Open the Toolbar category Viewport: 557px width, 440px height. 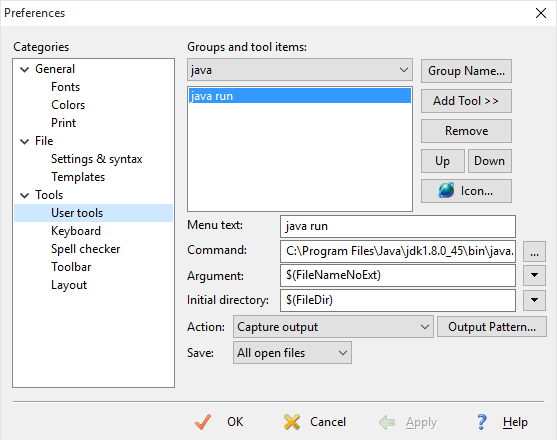[x=71, y=267]
